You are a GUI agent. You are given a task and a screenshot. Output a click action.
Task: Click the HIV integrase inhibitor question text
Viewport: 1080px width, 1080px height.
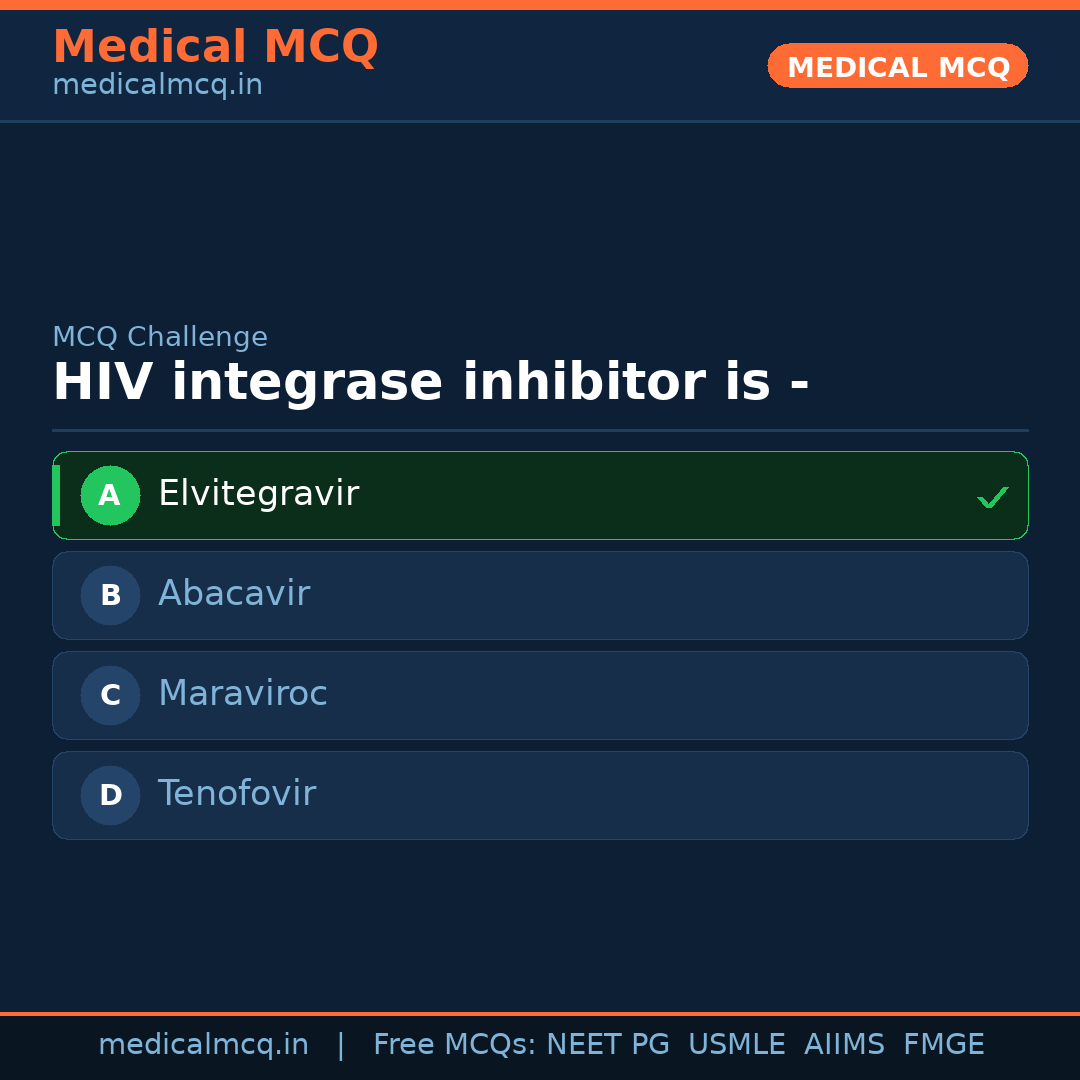(430, 383)
